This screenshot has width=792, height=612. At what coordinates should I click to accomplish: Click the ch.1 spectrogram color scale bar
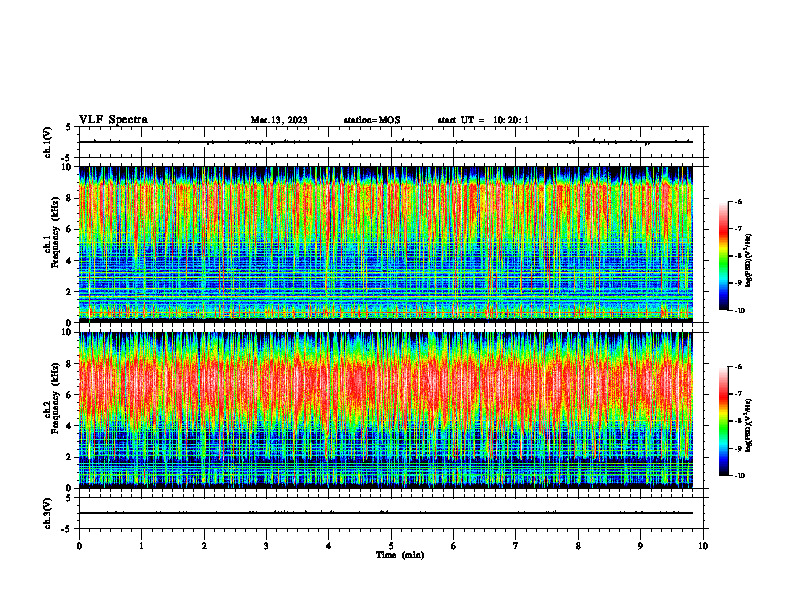point(724,256)
